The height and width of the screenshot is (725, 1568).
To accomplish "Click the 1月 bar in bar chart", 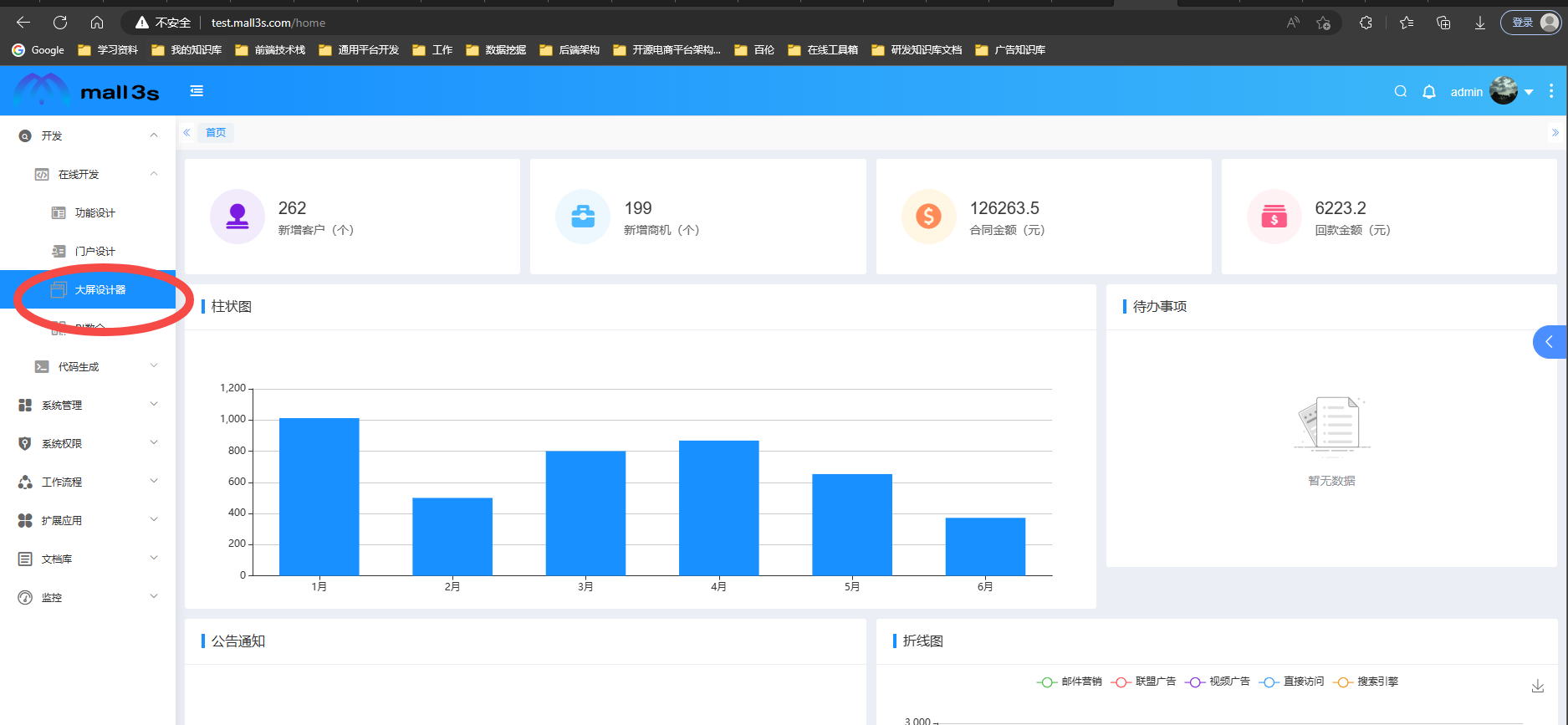I will coord(319,497).
